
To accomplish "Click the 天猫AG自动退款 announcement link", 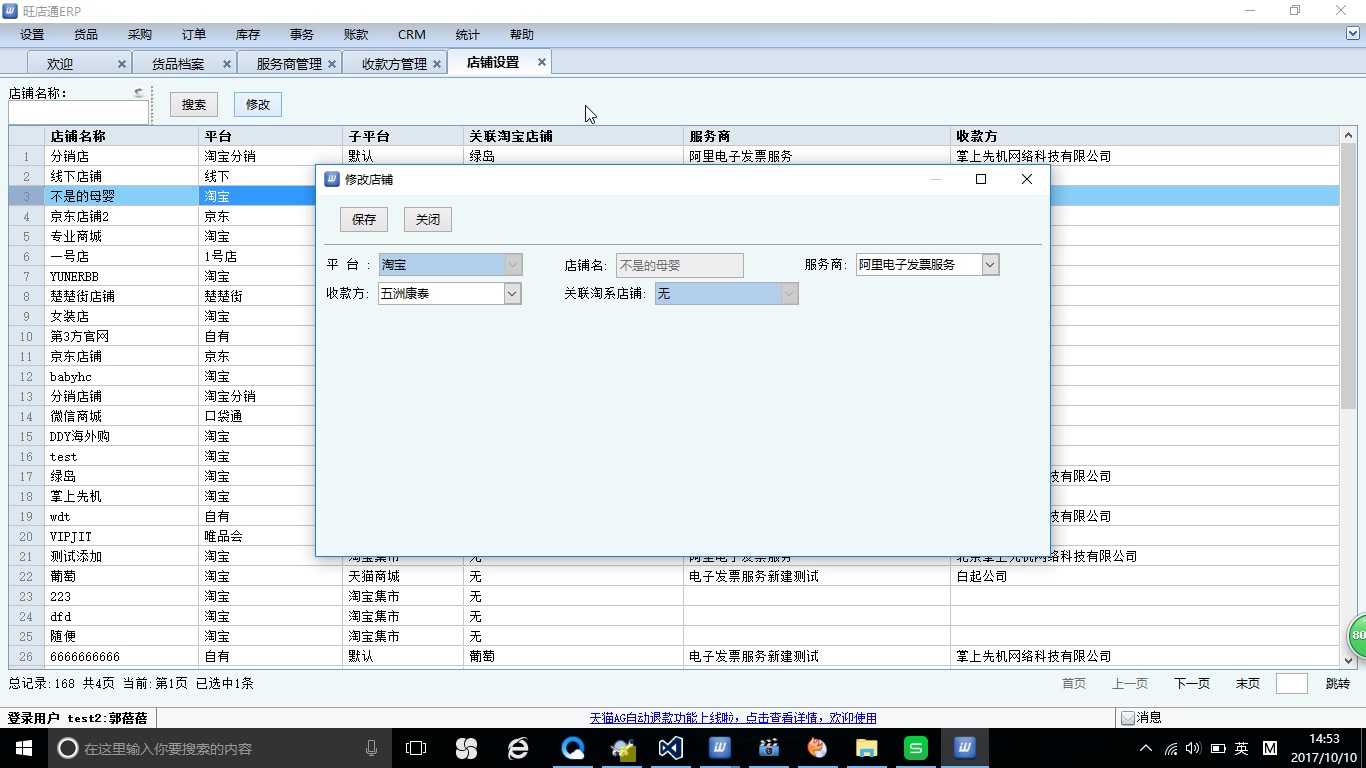I will (733, 718).
